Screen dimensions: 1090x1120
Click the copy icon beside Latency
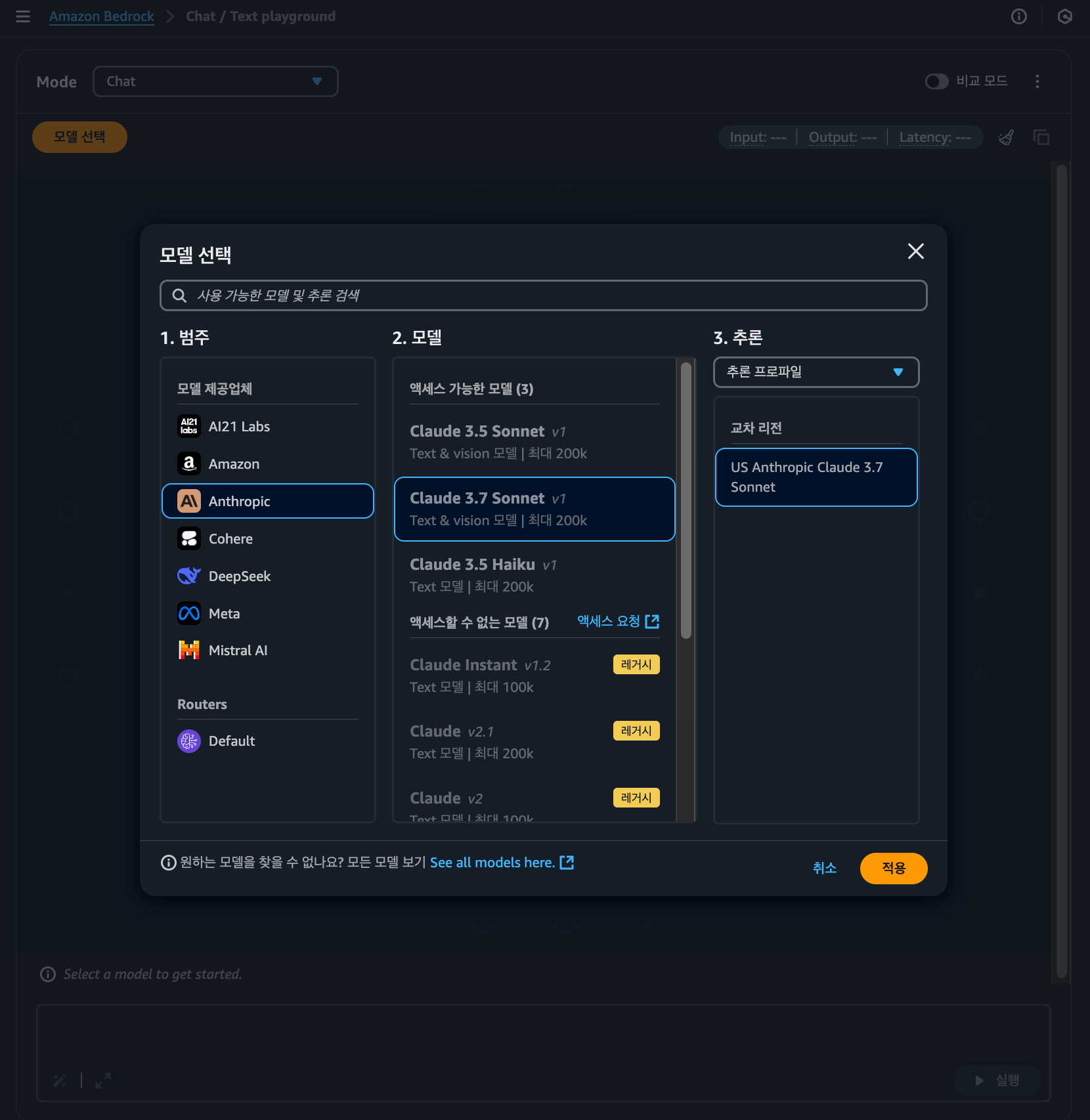(x=1041, y=137)
